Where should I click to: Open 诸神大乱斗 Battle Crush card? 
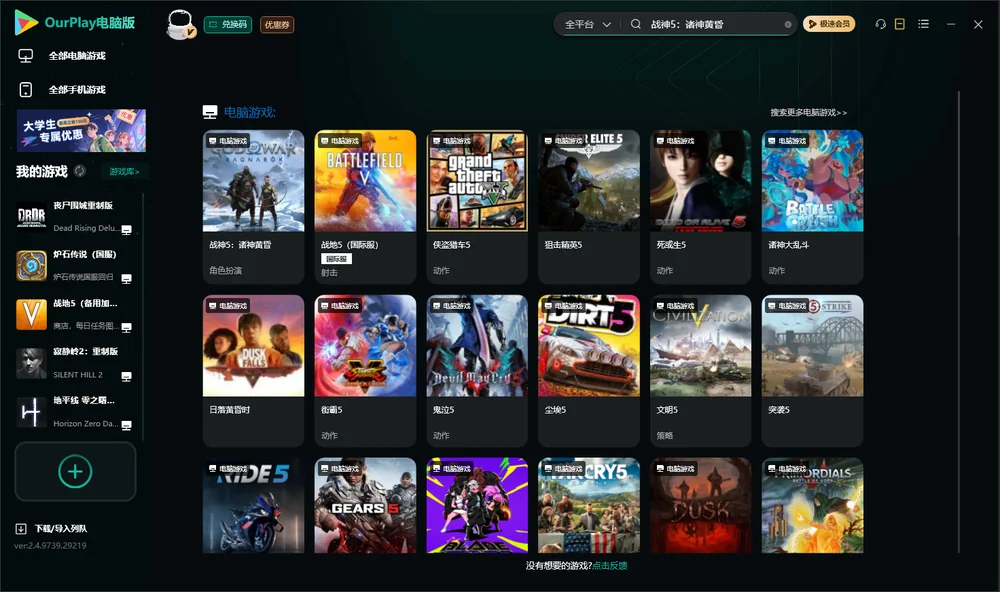[x=812, y=207]
